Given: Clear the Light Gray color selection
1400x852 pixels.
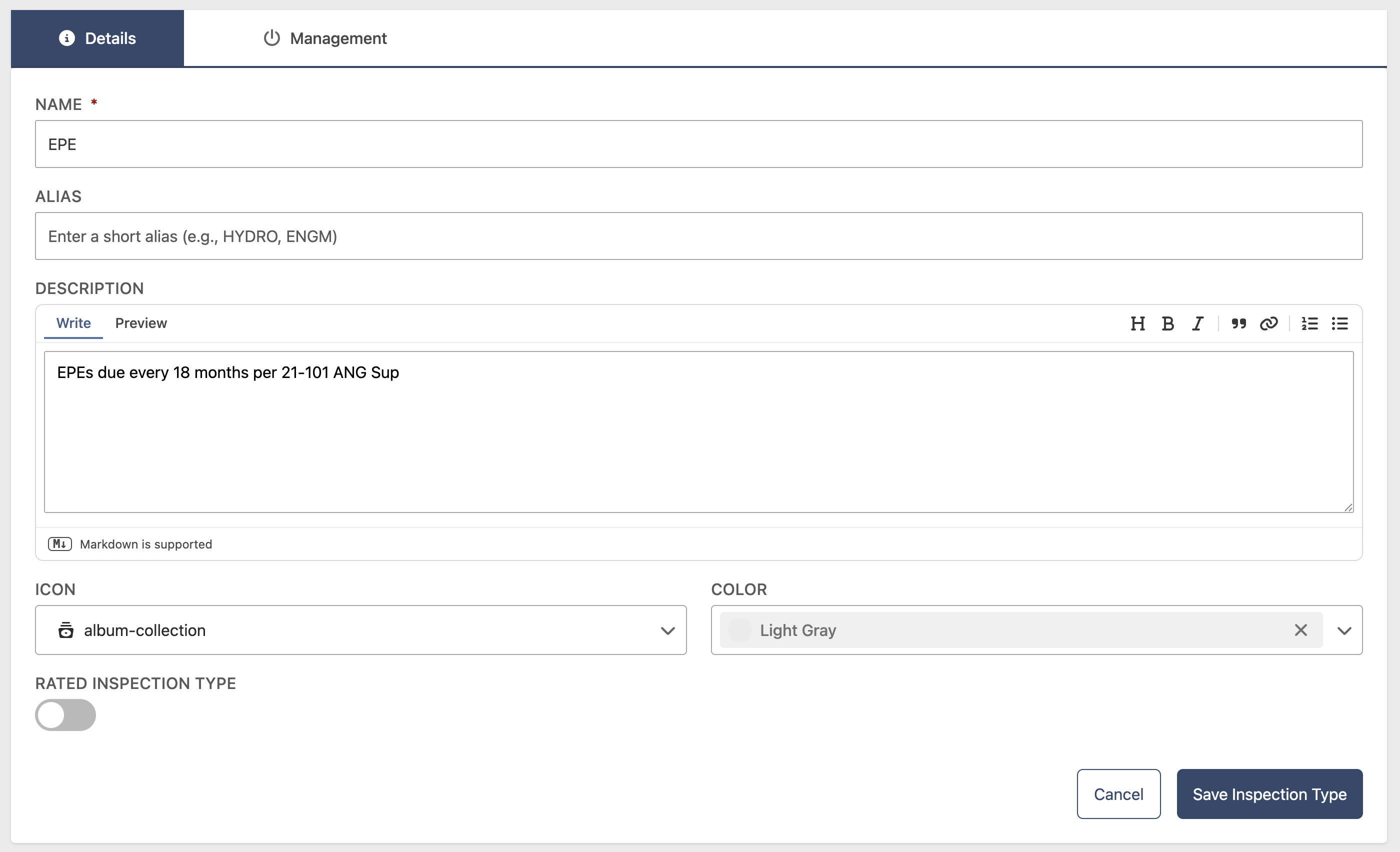Looking at the screenshot, I should click(x=1301, y=630).
